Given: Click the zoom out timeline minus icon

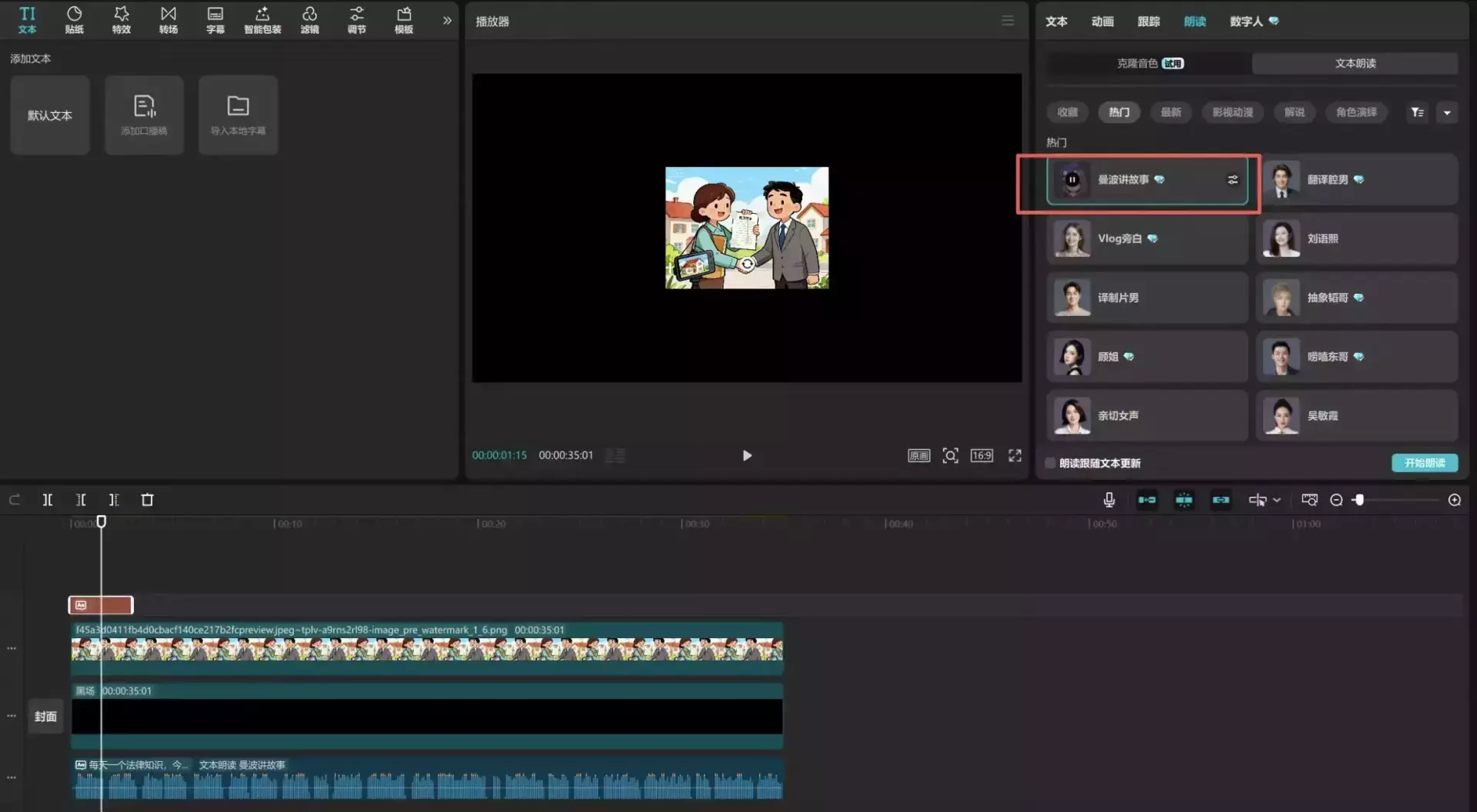Looking at the screenshot, I should [1336, 500].
